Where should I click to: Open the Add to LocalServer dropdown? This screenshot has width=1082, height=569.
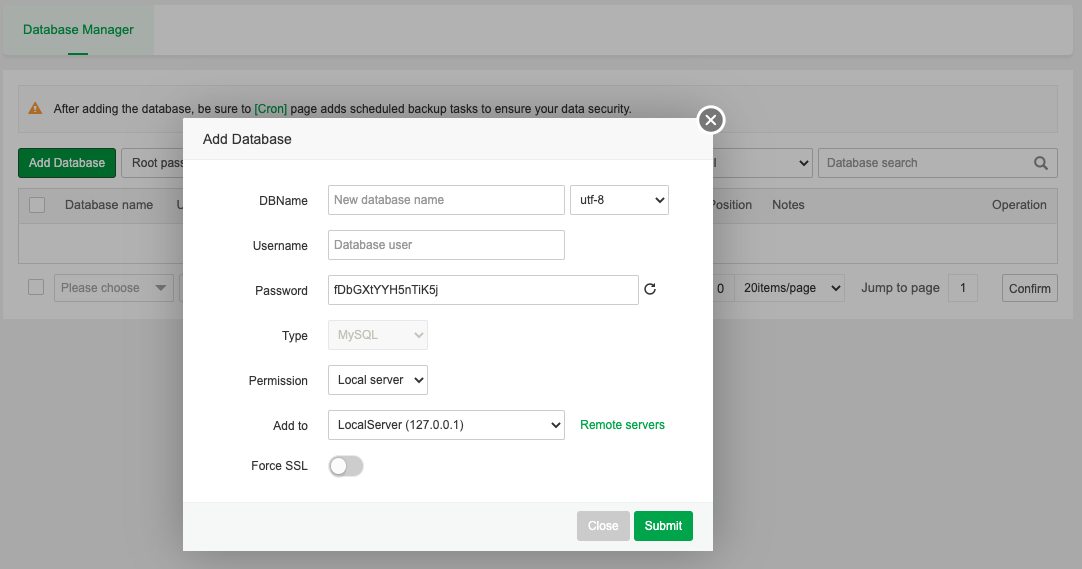(446, 425)
